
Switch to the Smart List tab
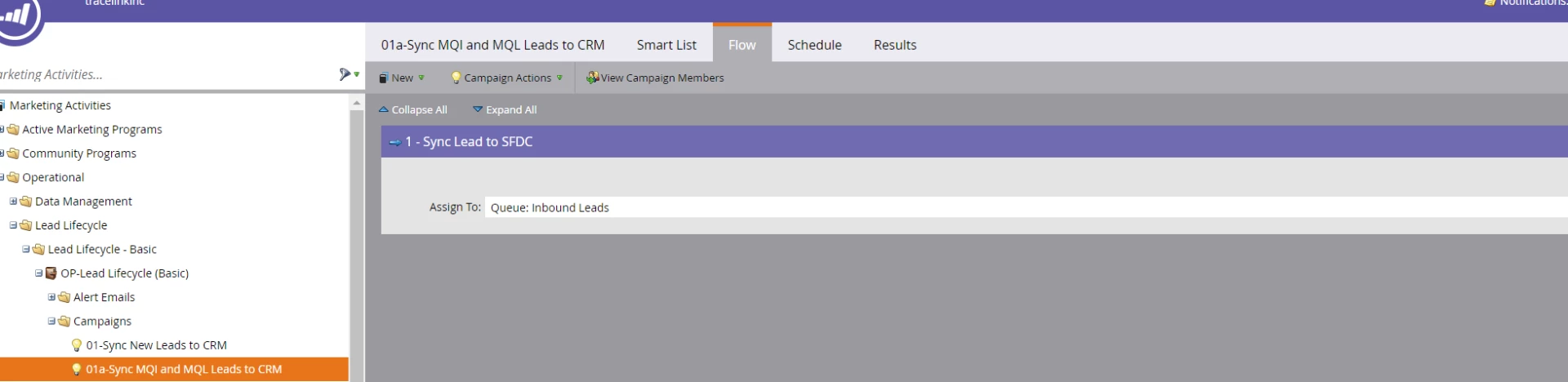click(x=666, y=45)
